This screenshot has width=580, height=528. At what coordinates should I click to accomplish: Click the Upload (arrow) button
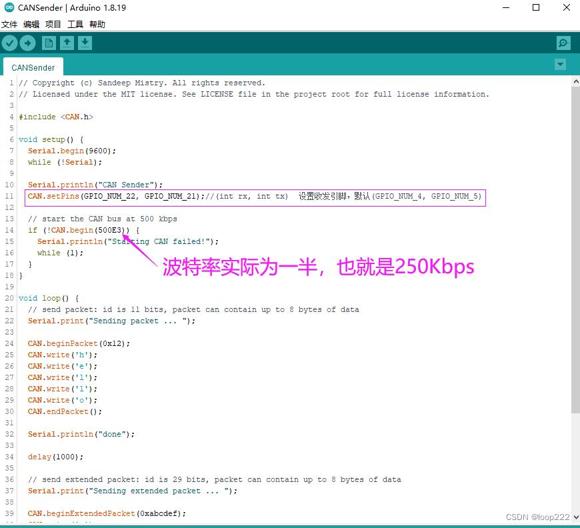(28, 43)
